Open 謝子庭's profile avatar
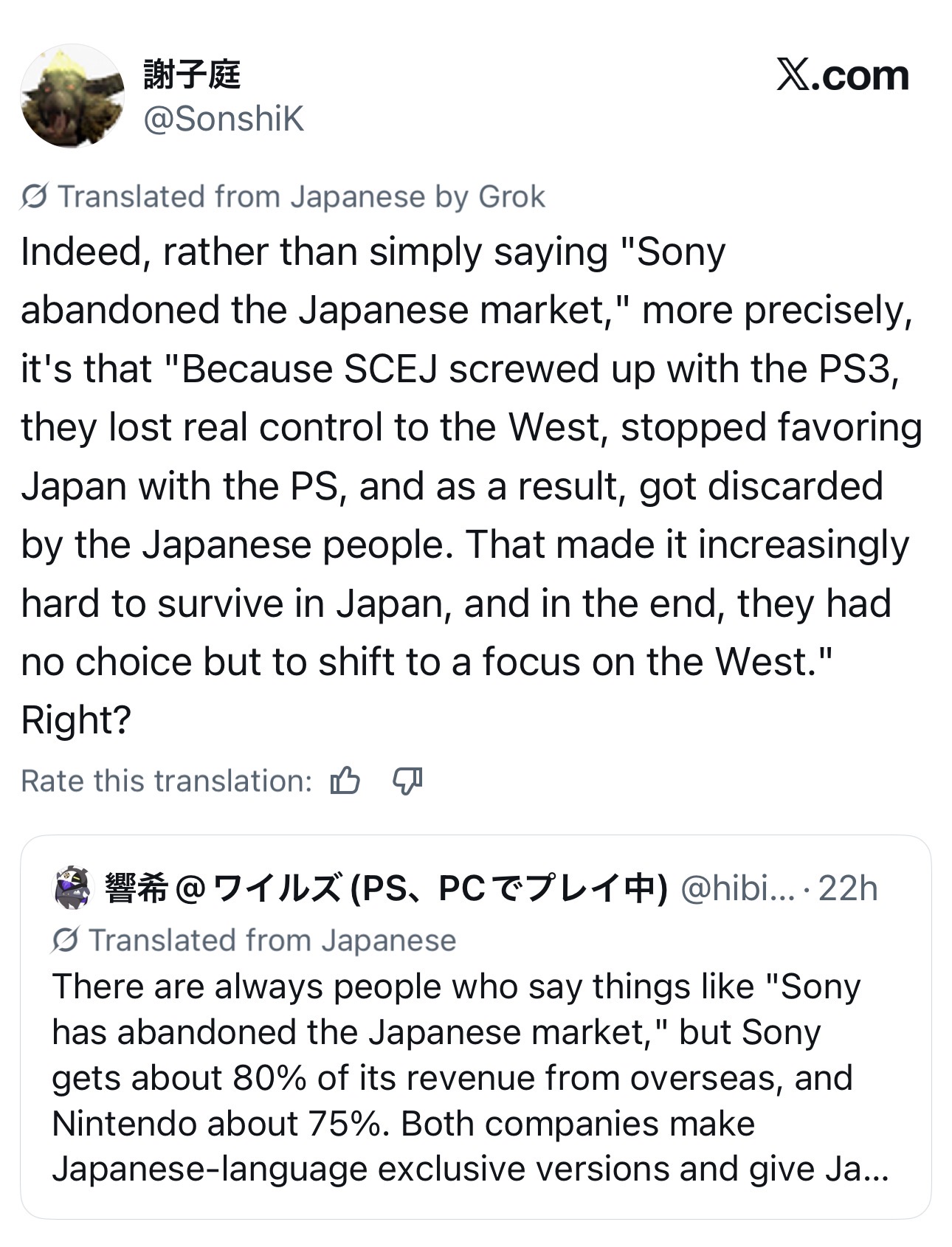The image size is (952, 1247). click(x=72, y=96)
